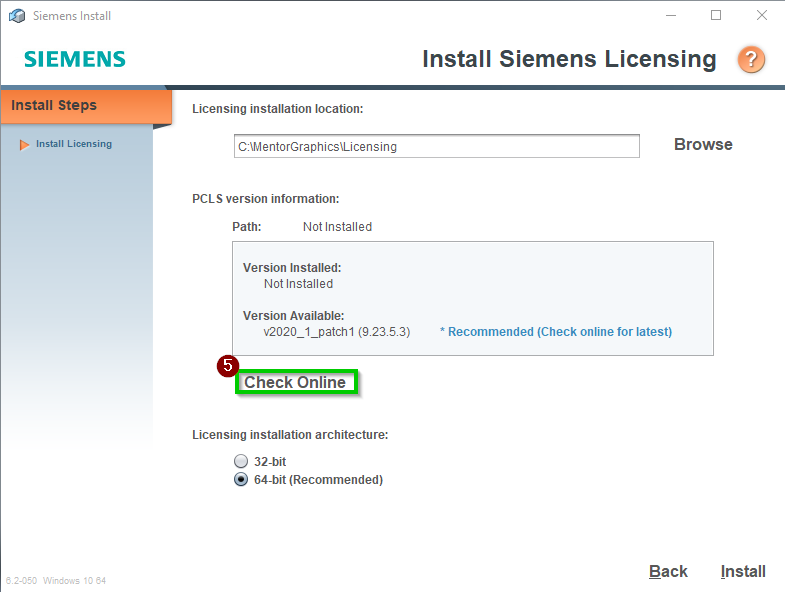Go Back to the previous step

pyautogui.click(x=668, y=571)
